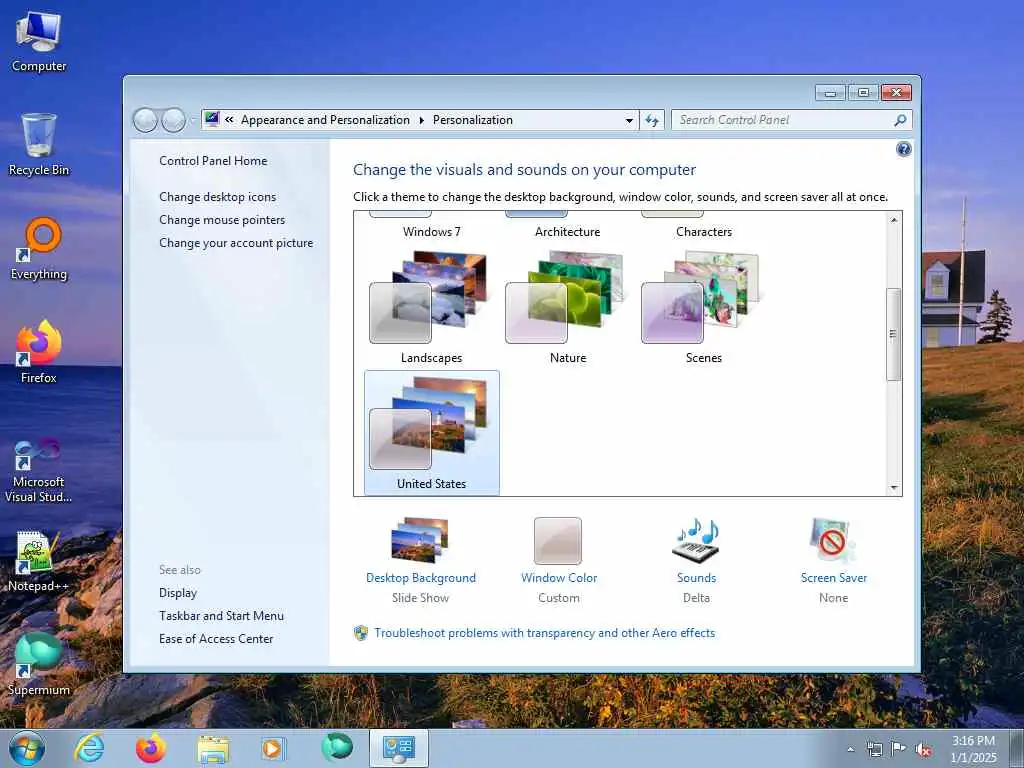This screenshot has height=768, width=1024.
Task: Select the Scenes theme
Action: (x=703, y=307)
